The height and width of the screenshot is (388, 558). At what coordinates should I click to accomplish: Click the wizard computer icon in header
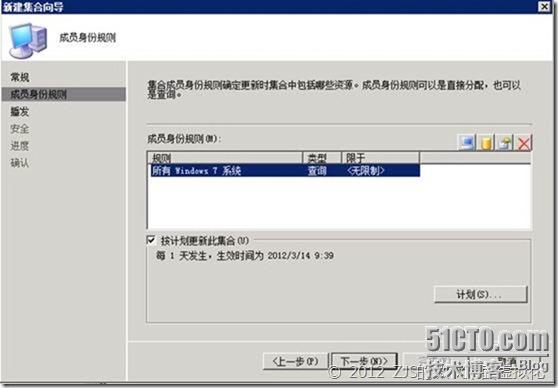[28, 40]
